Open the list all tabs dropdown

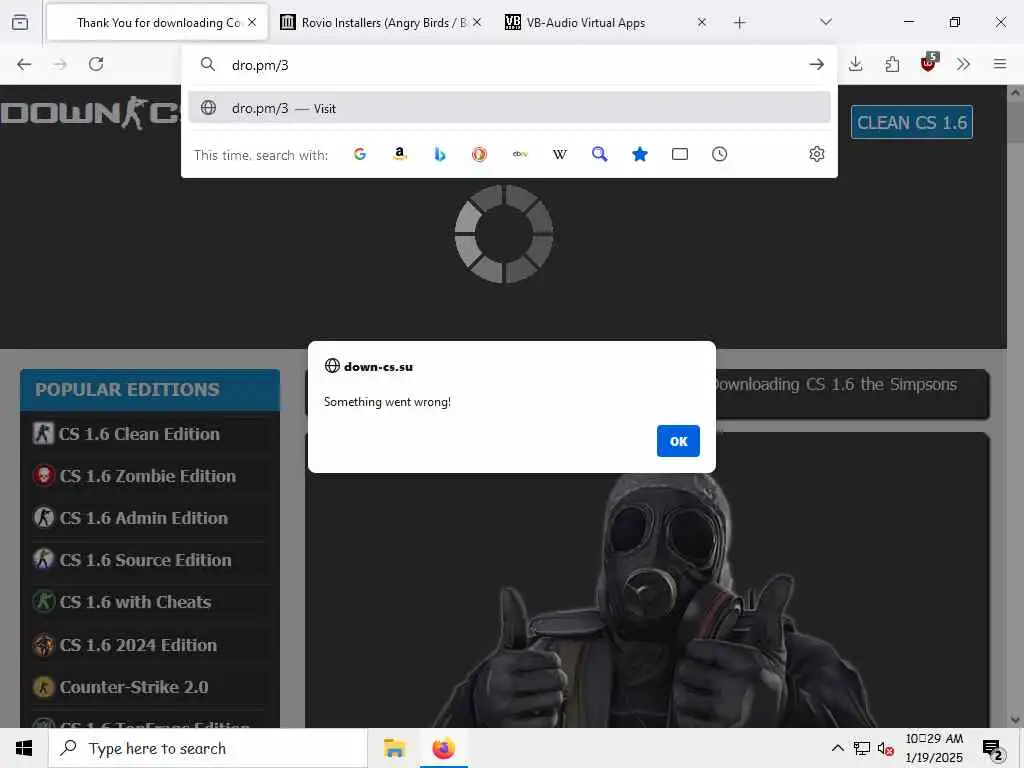(825, 22)
